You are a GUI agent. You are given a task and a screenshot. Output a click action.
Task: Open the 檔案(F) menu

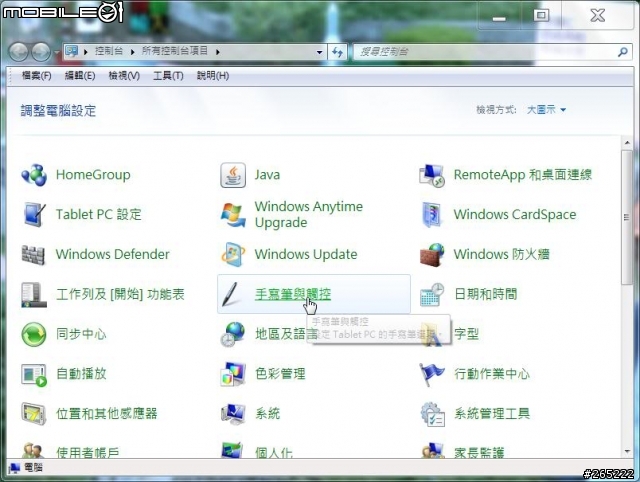click(x=36, y=76)
